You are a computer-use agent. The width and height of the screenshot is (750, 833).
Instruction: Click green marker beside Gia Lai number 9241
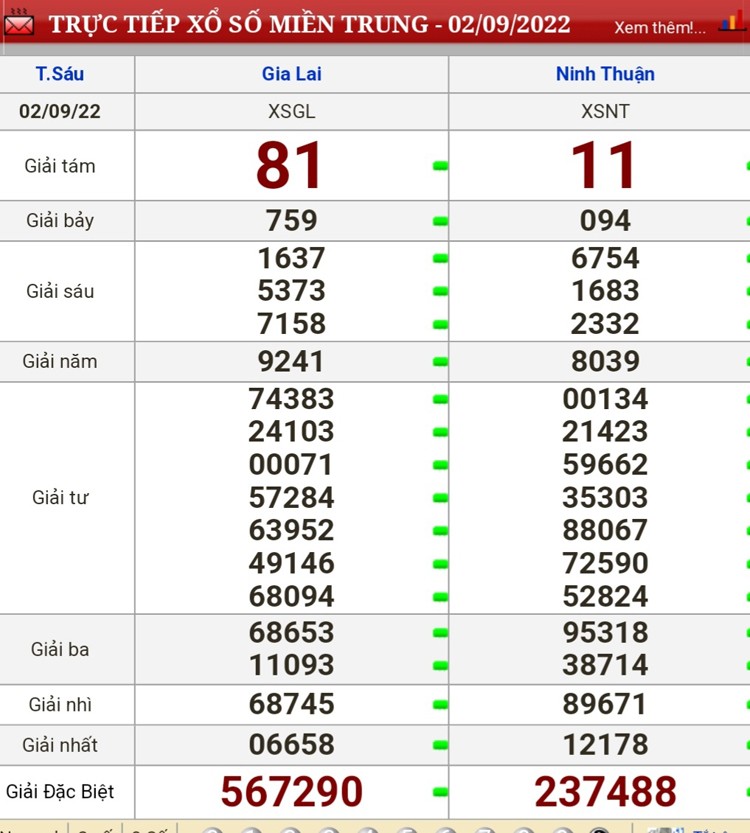pyautogui.click(x=440, y=362)
